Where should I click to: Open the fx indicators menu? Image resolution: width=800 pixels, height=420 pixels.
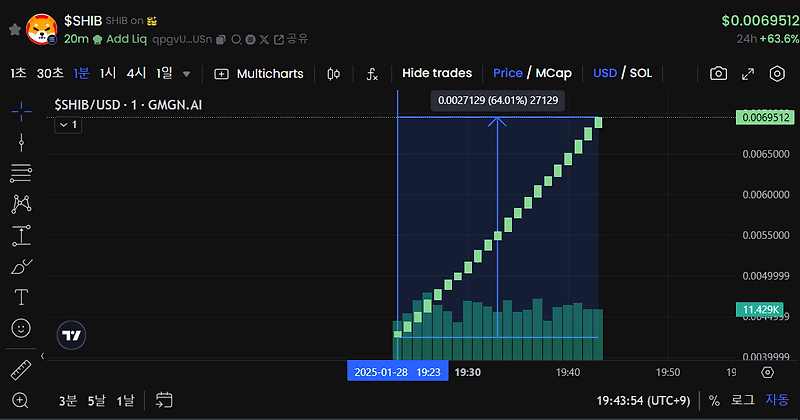(x=372, y=74)
